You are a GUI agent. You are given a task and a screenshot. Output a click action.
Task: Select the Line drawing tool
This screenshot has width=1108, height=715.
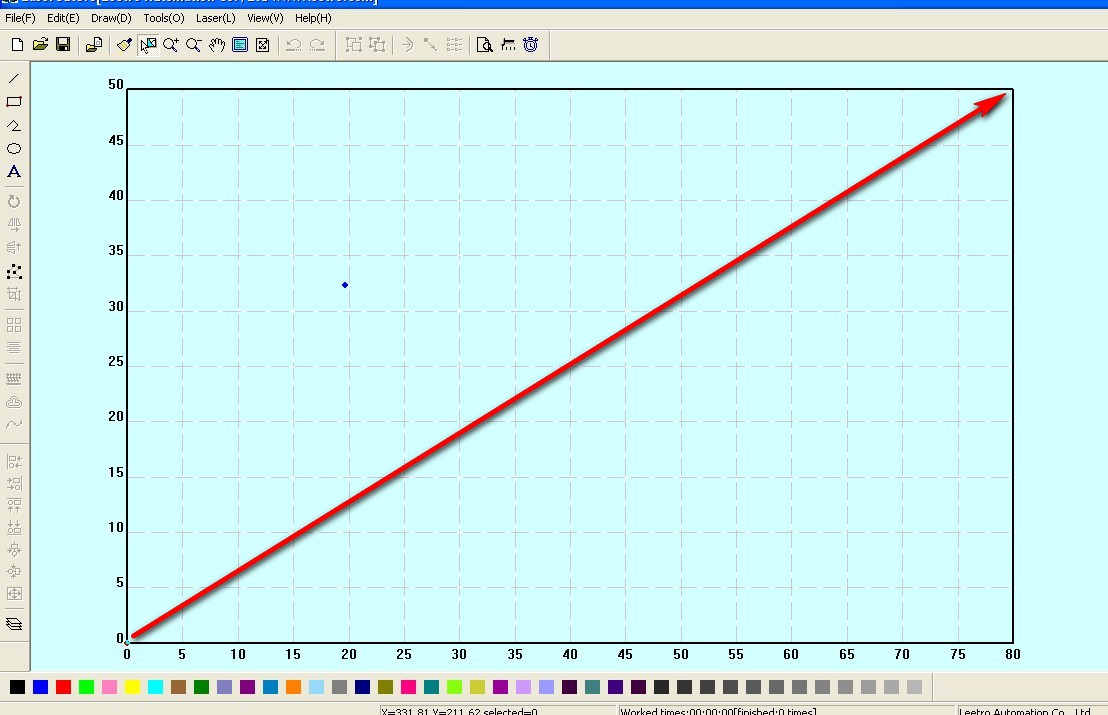pos(14,78)
